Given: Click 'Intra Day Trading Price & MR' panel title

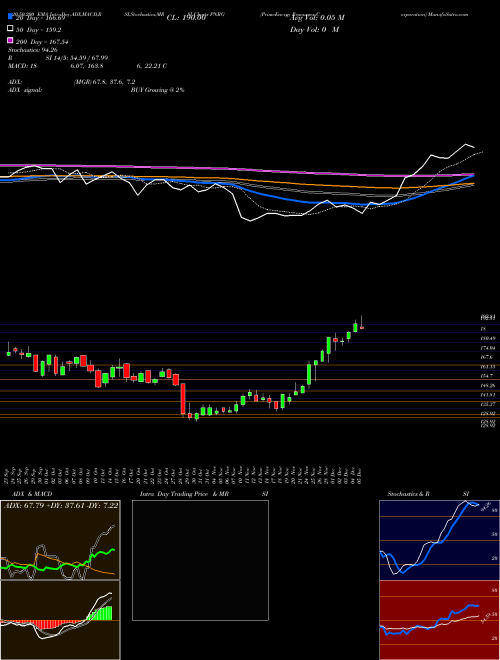Looking at the screenshot, I should [184, 494].
